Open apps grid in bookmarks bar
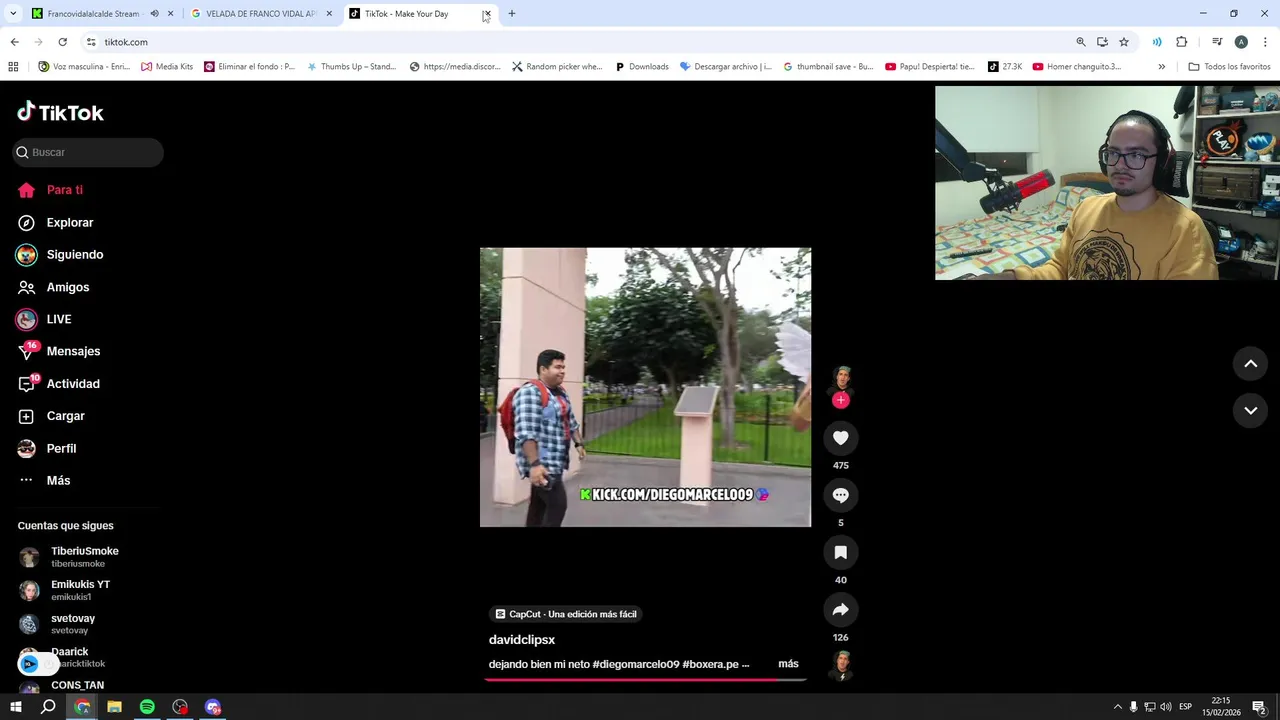1280x720 pixels. [x=13, y=67]
